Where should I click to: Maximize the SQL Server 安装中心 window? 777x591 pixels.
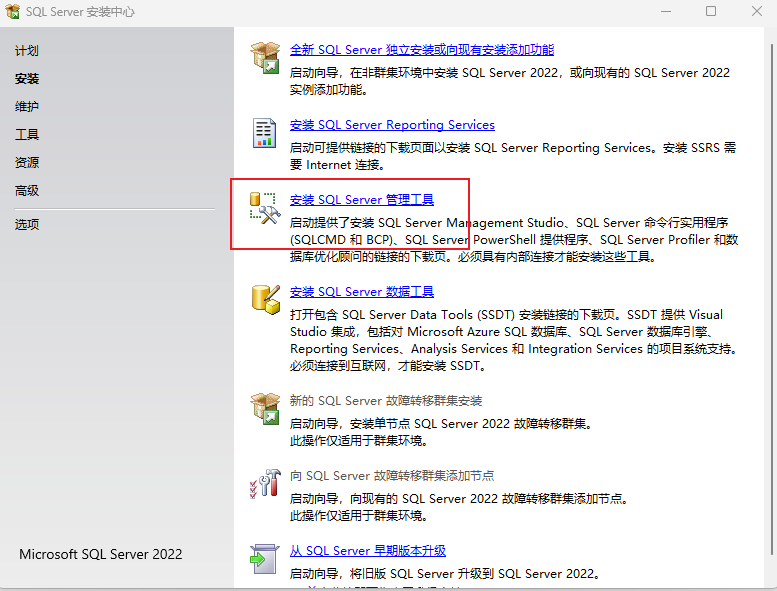coord(711,11)
